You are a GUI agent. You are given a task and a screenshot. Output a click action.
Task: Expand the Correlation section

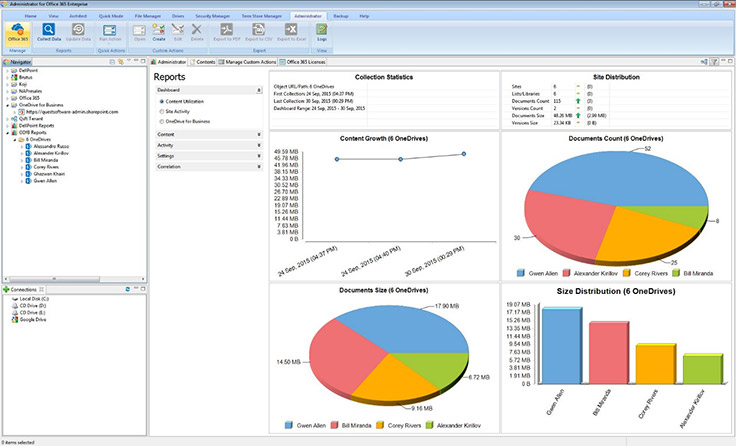[259, 167]
